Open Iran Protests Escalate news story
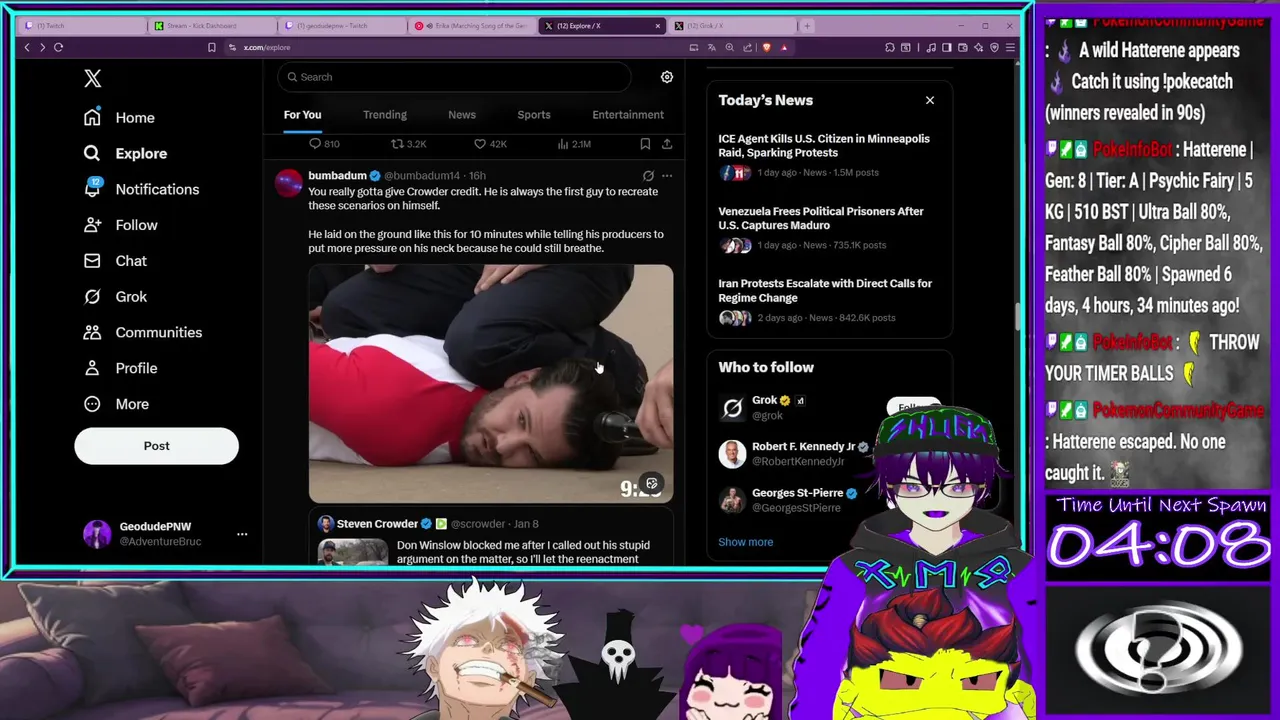Screen dimensions: 1280x720 click(x=829, y=300)
